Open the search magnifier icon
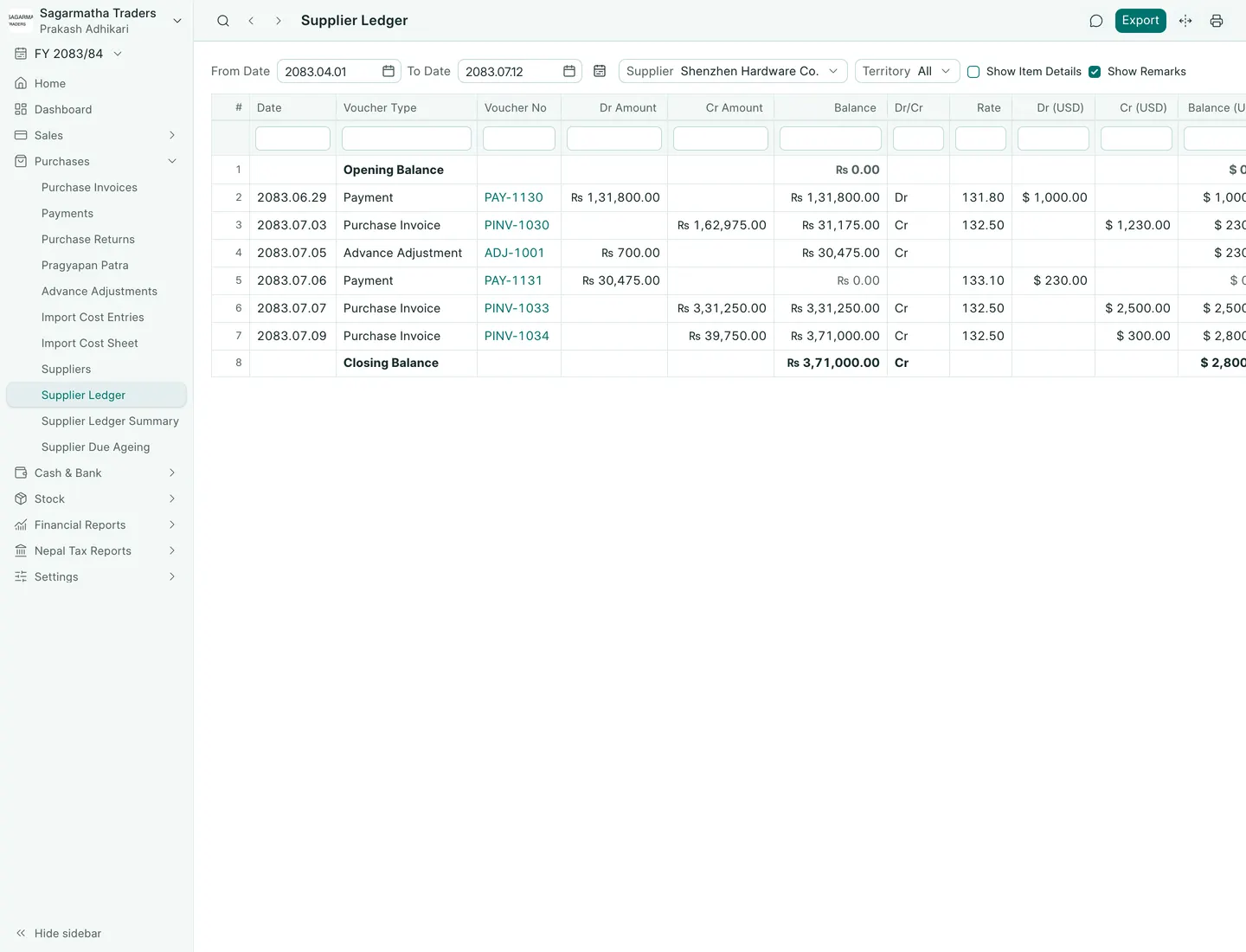 [x=223, y=21]
